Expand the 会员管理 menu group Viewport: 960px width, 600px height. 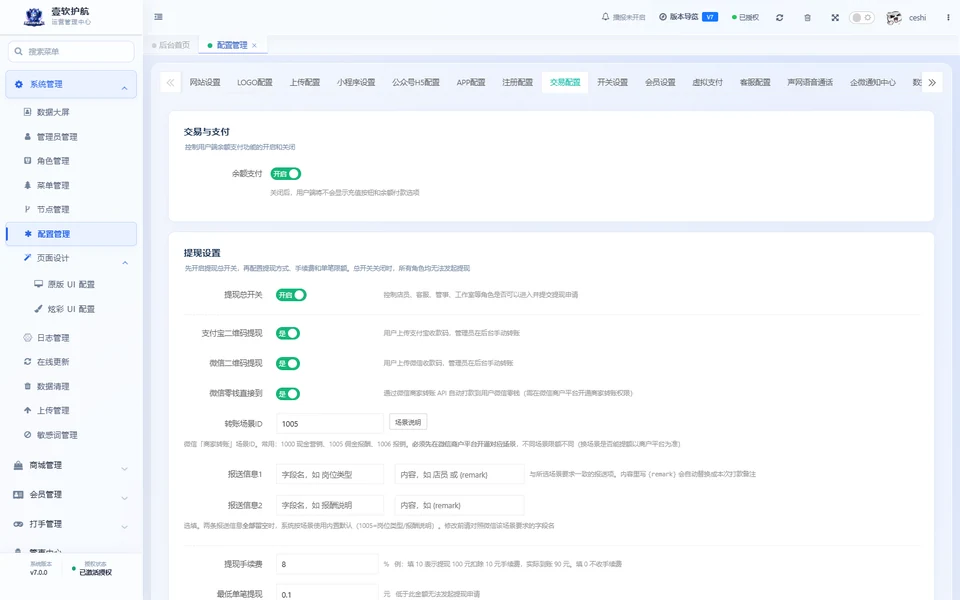point(71,495)
